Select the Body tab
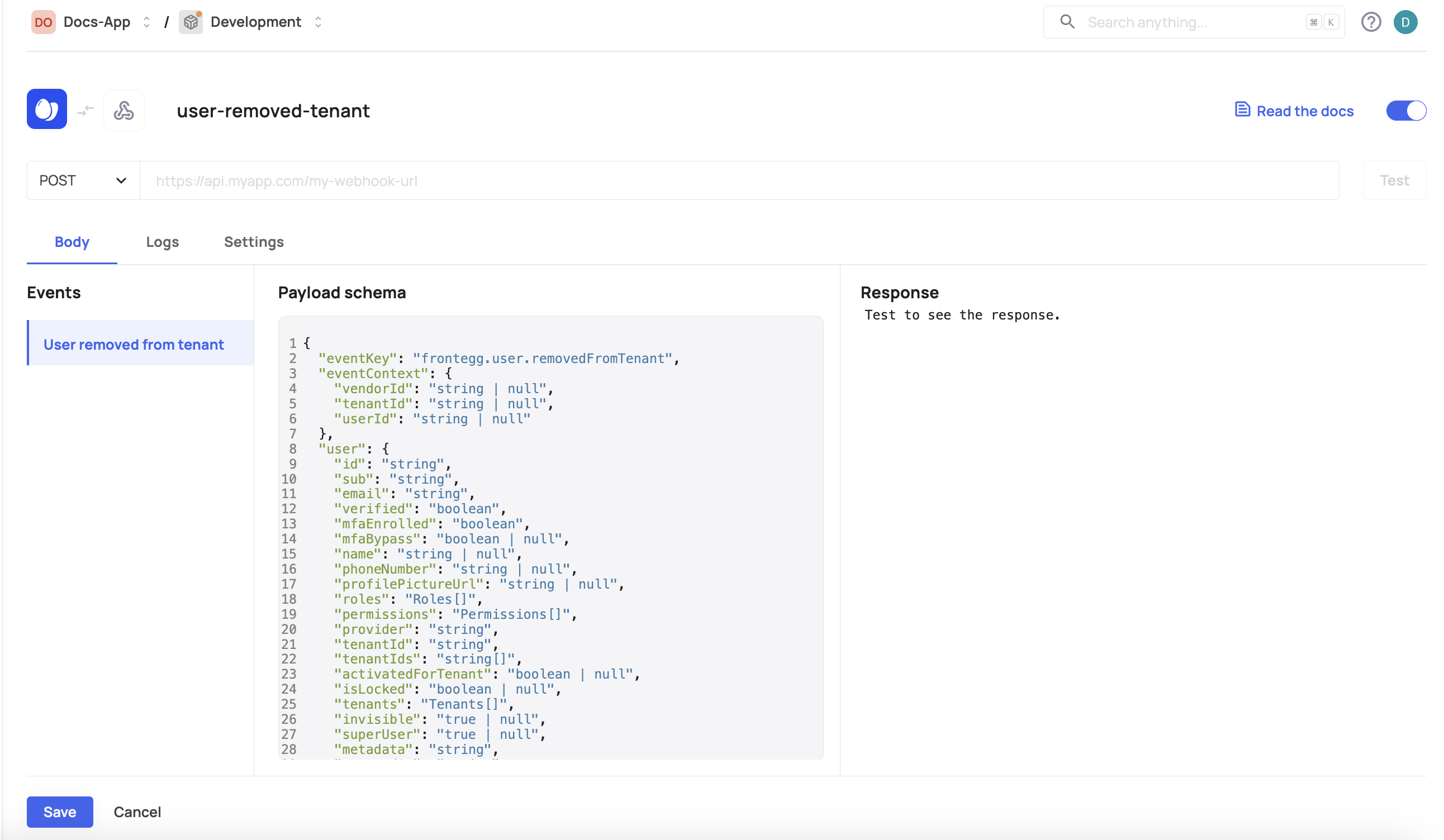 [72, 242]
